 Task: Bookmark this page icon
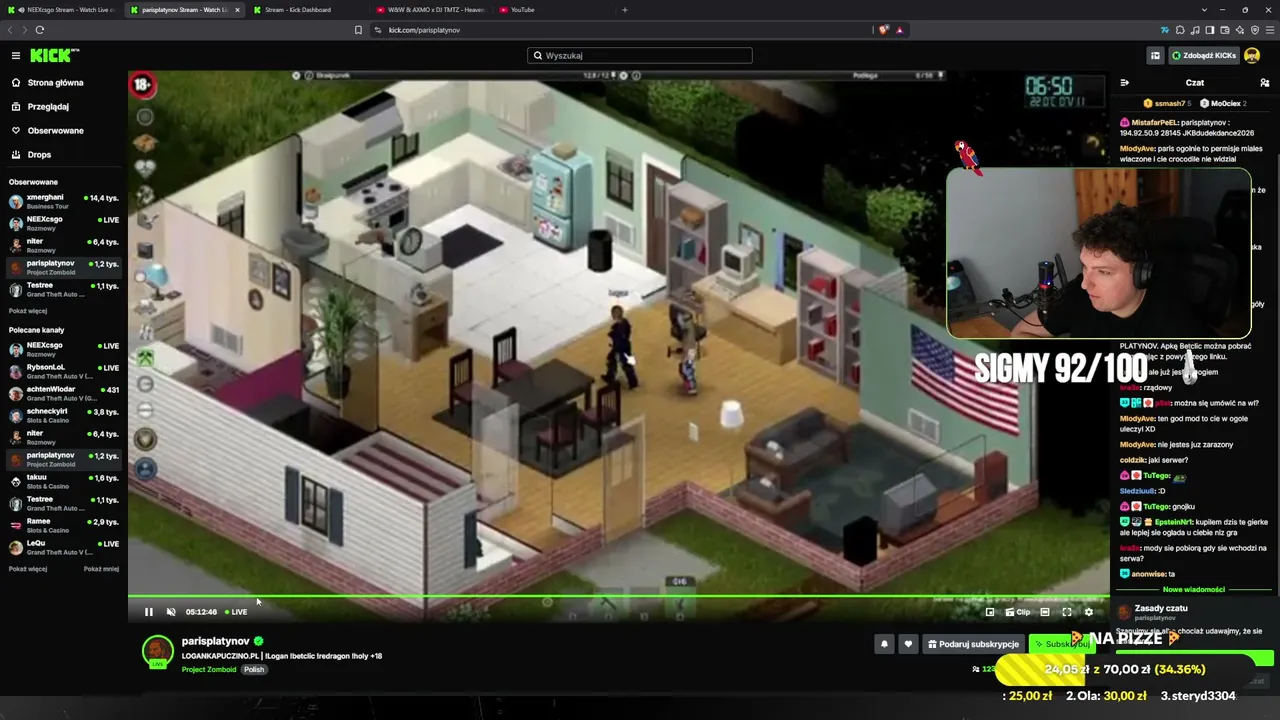coord(358,30)
